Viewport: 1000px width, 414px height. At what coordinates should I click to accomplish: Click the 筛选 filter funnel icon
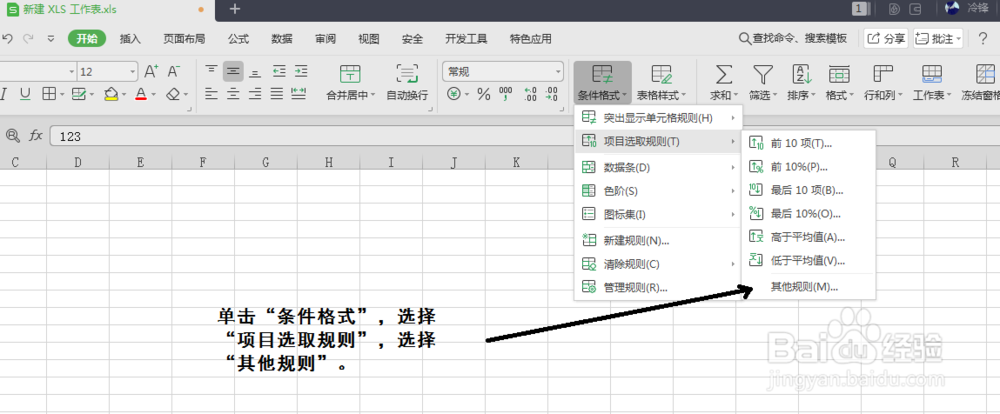[x=763, y=74]
